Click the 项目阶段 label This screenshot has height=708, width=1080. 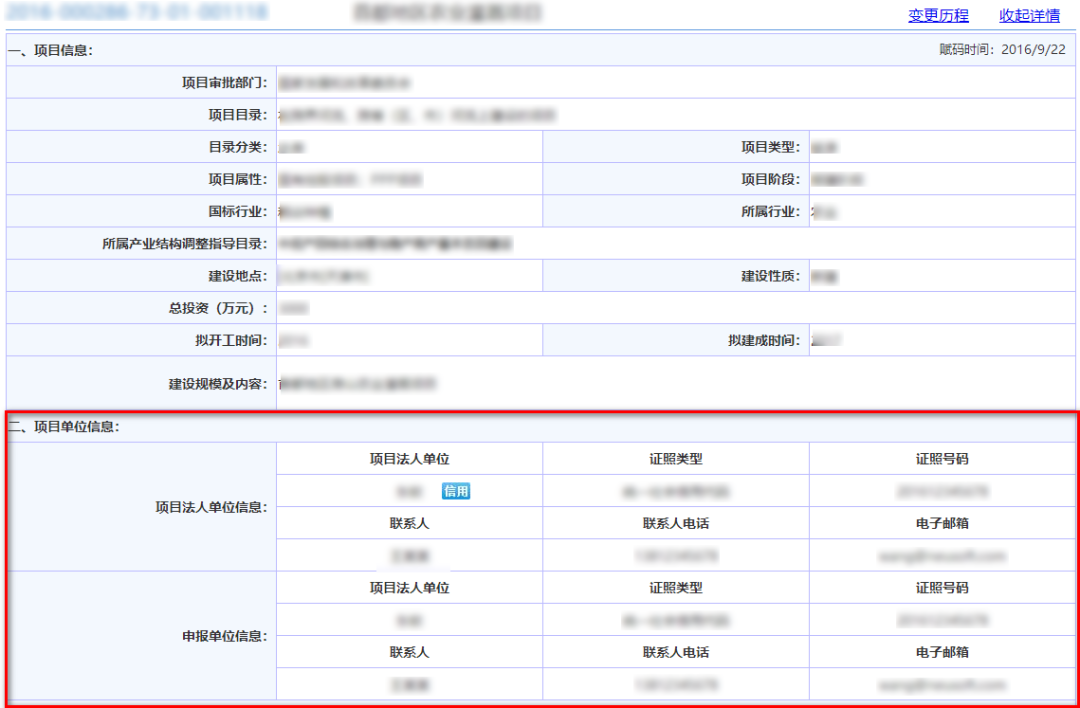tap(770, 179)
